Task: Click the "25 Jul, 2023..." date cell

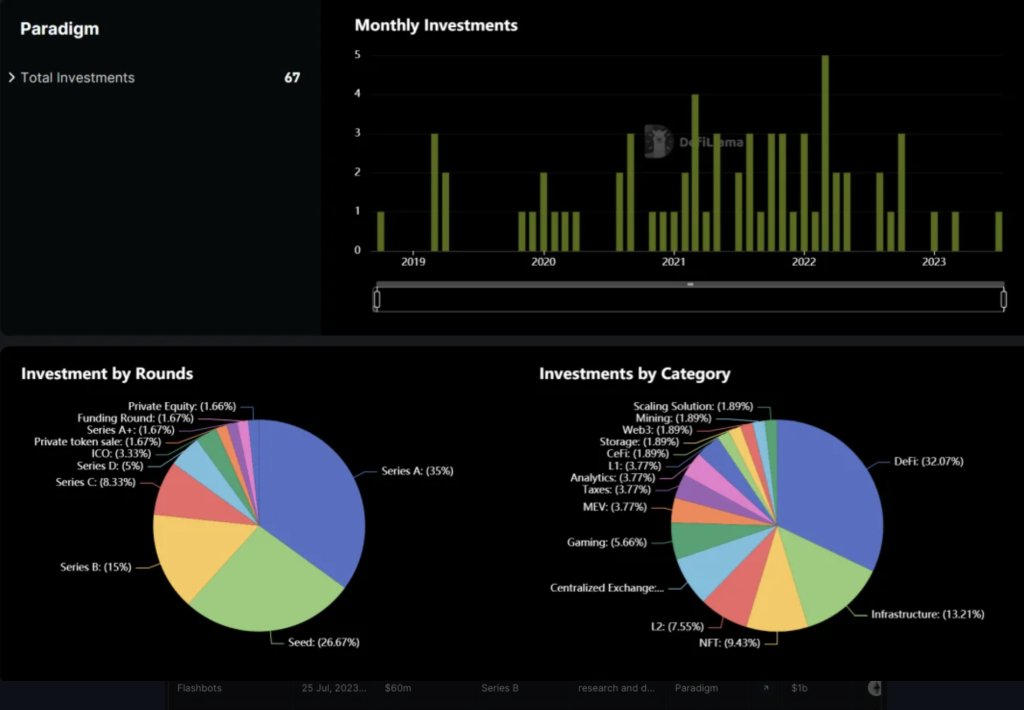Action: pos(334,688)
